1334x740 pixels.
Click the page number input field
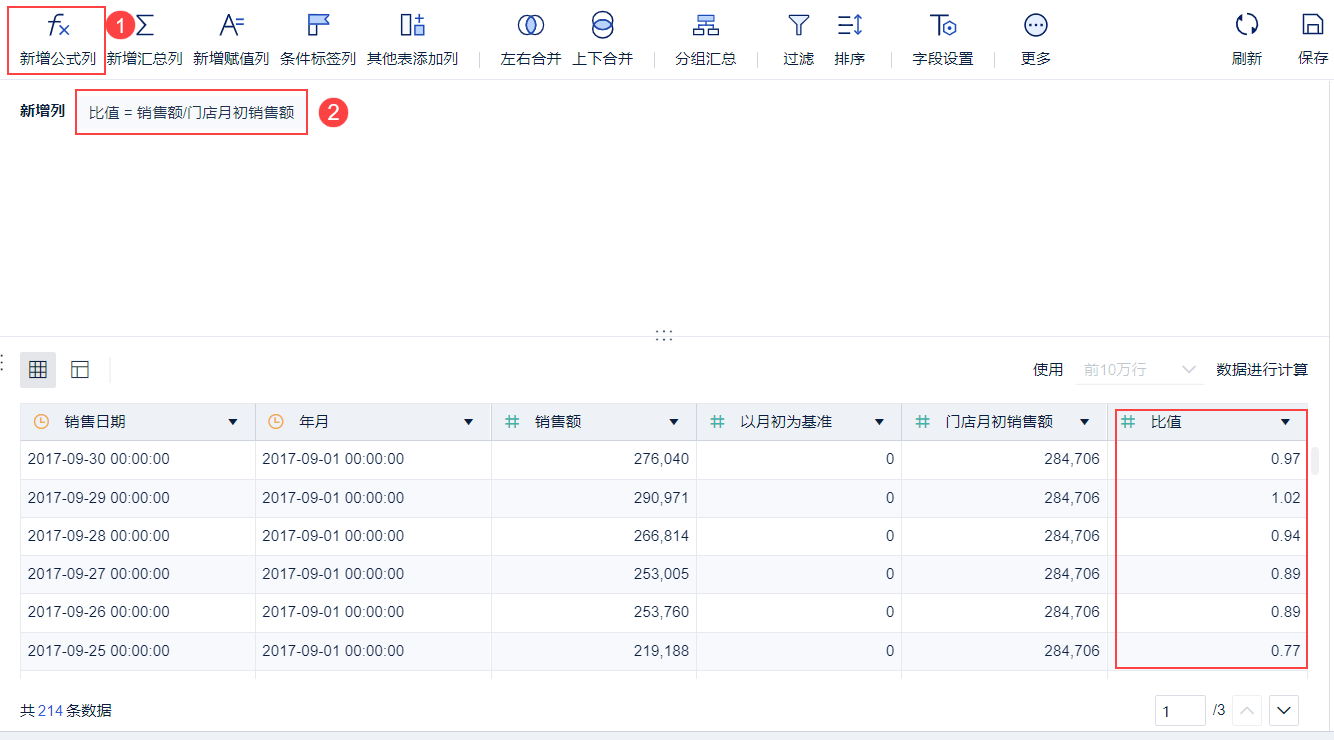coord(1180,710)
